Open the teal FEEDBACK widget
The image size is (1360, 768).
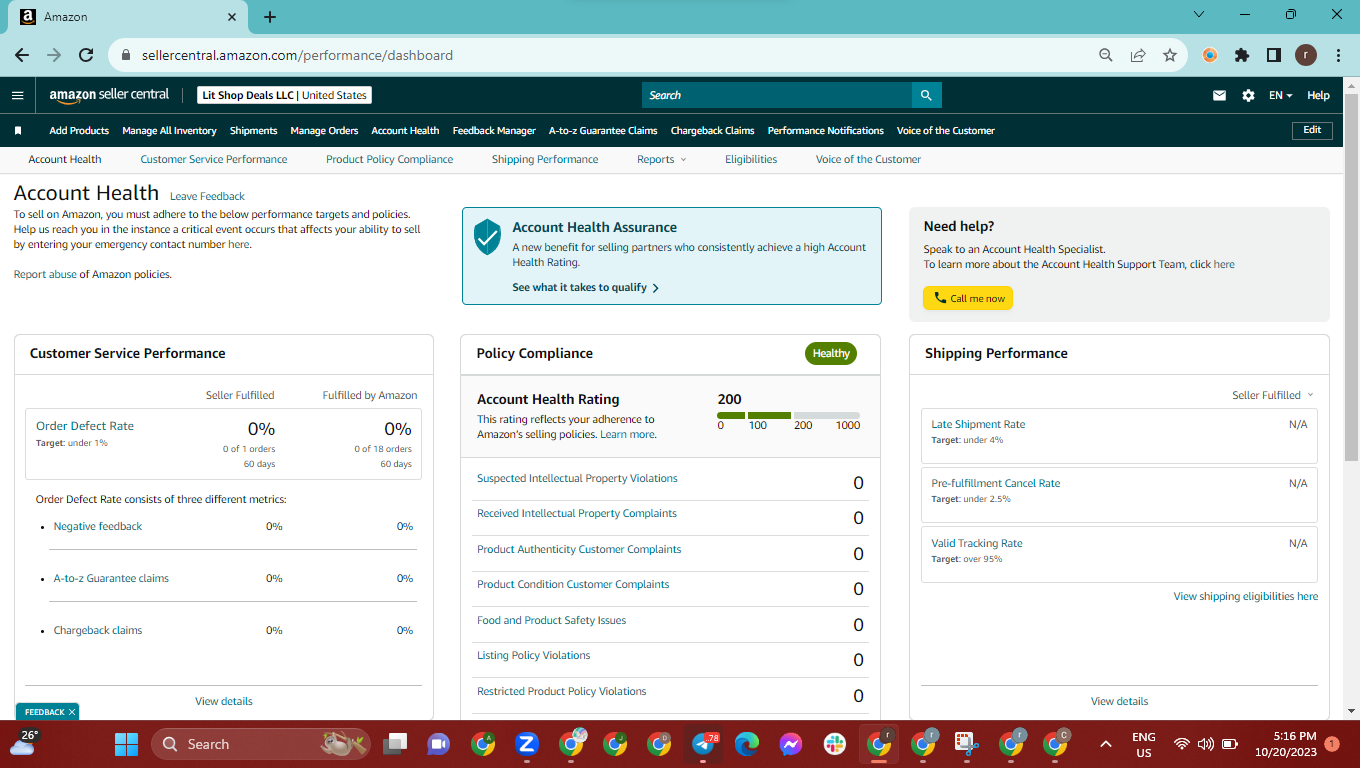coord(46,712)
